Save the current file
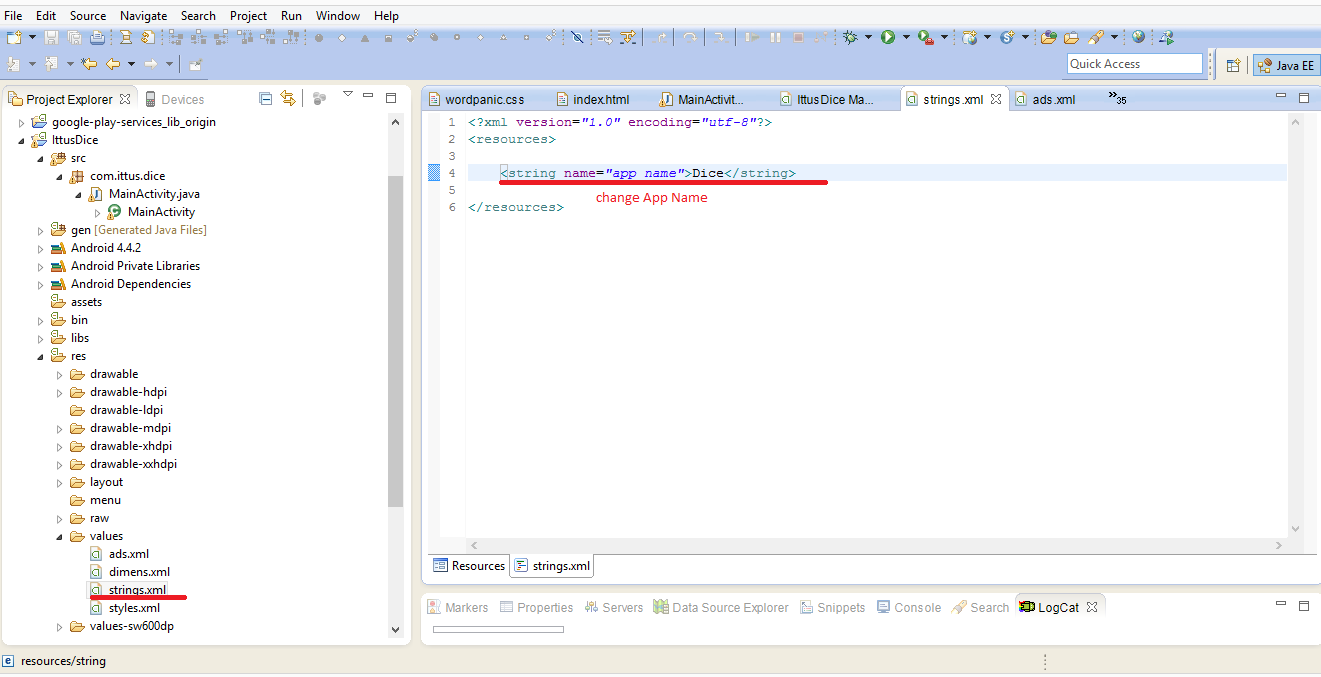The height and width of the screenshot is (677, 1321). pyautogui.click(x=51, y=37)
